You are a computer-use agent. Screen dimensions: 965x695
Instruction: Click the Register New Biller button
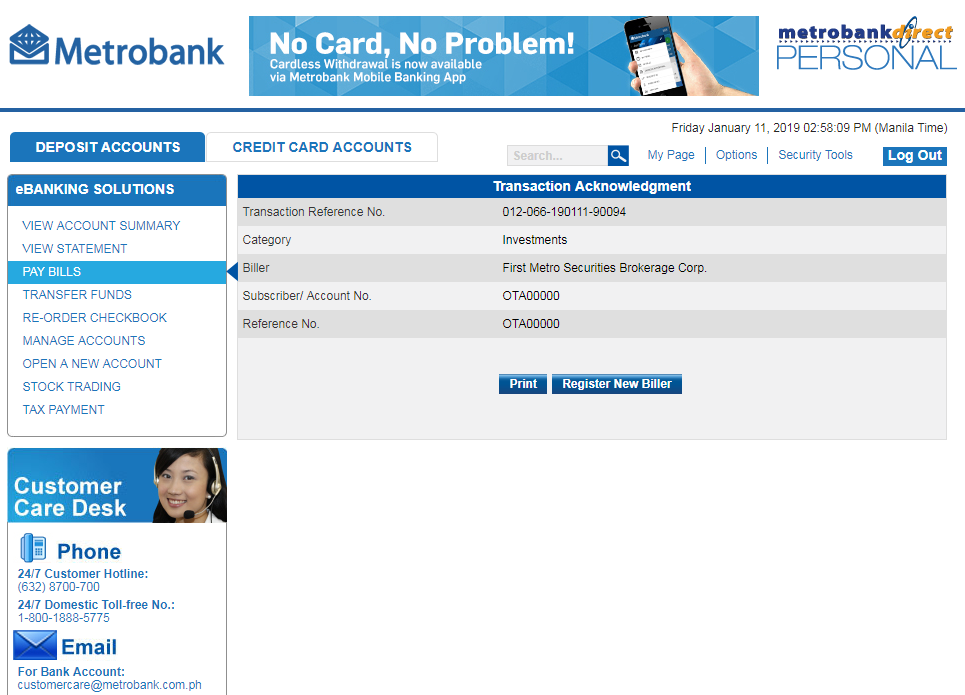click(x=617, y=384)
